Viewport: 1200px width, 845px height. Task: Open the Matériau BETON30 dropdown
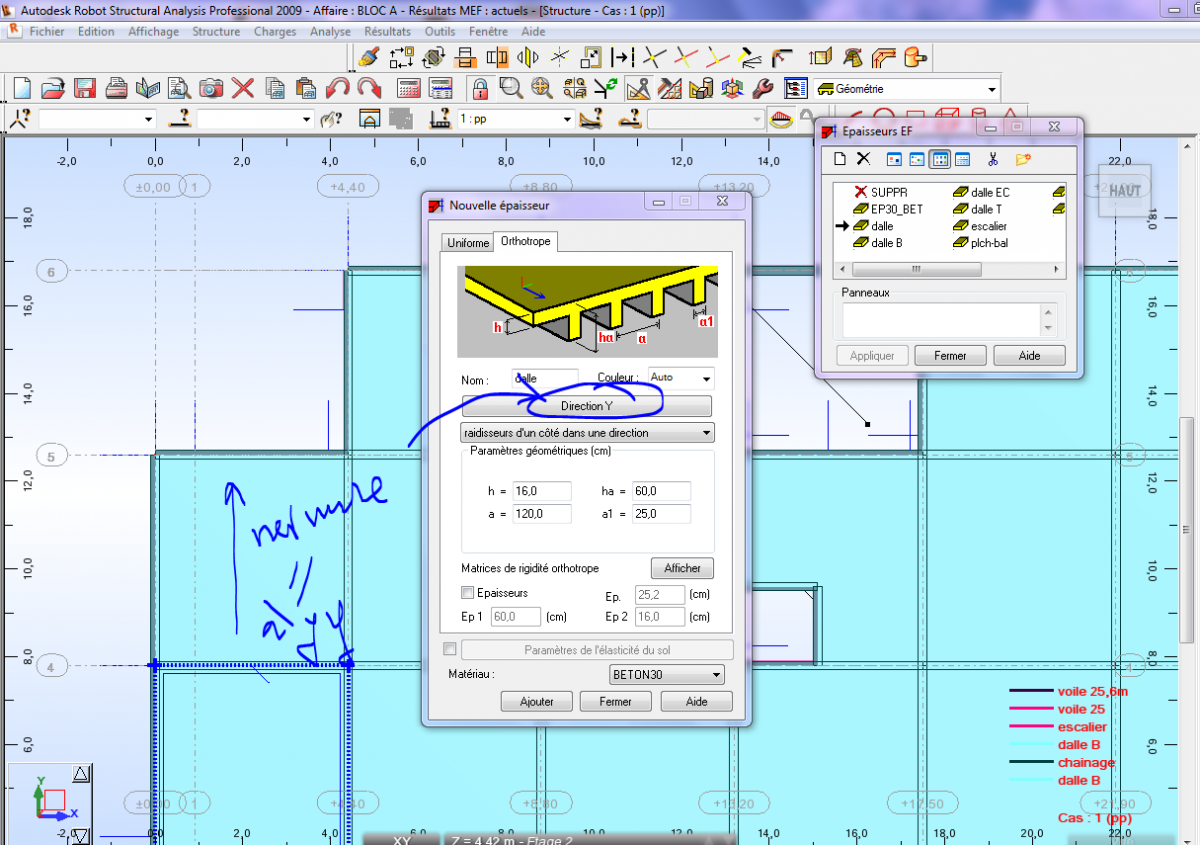(667, 675)
